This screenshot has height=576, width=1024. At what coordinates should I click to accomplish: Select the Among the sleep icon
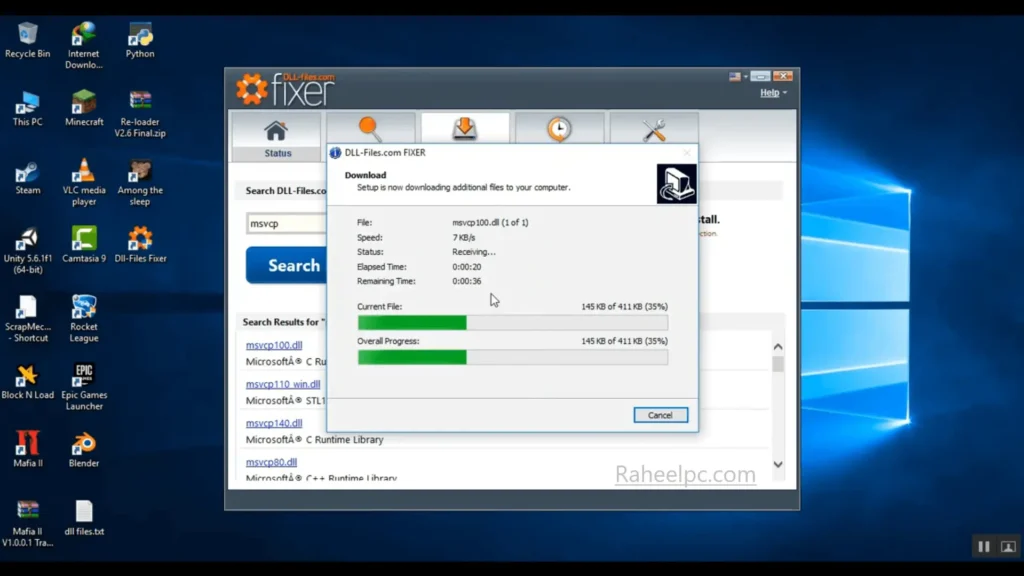point(140,182)
